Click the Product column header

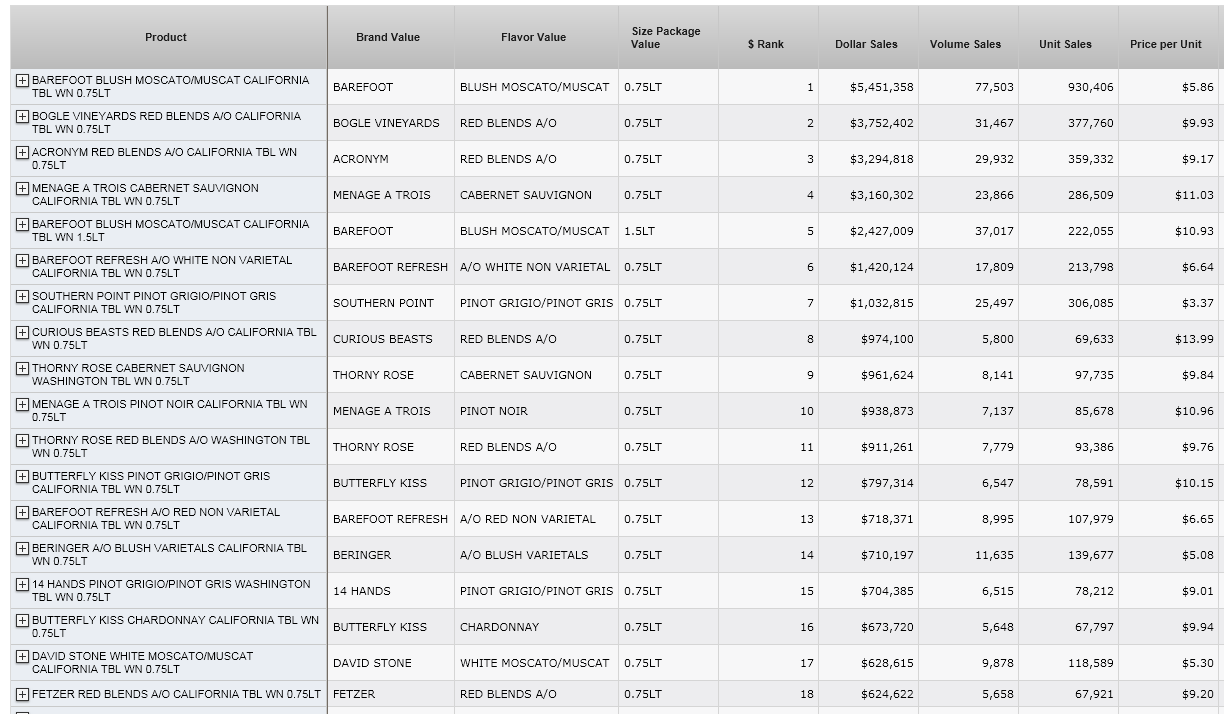pos(166,37)
